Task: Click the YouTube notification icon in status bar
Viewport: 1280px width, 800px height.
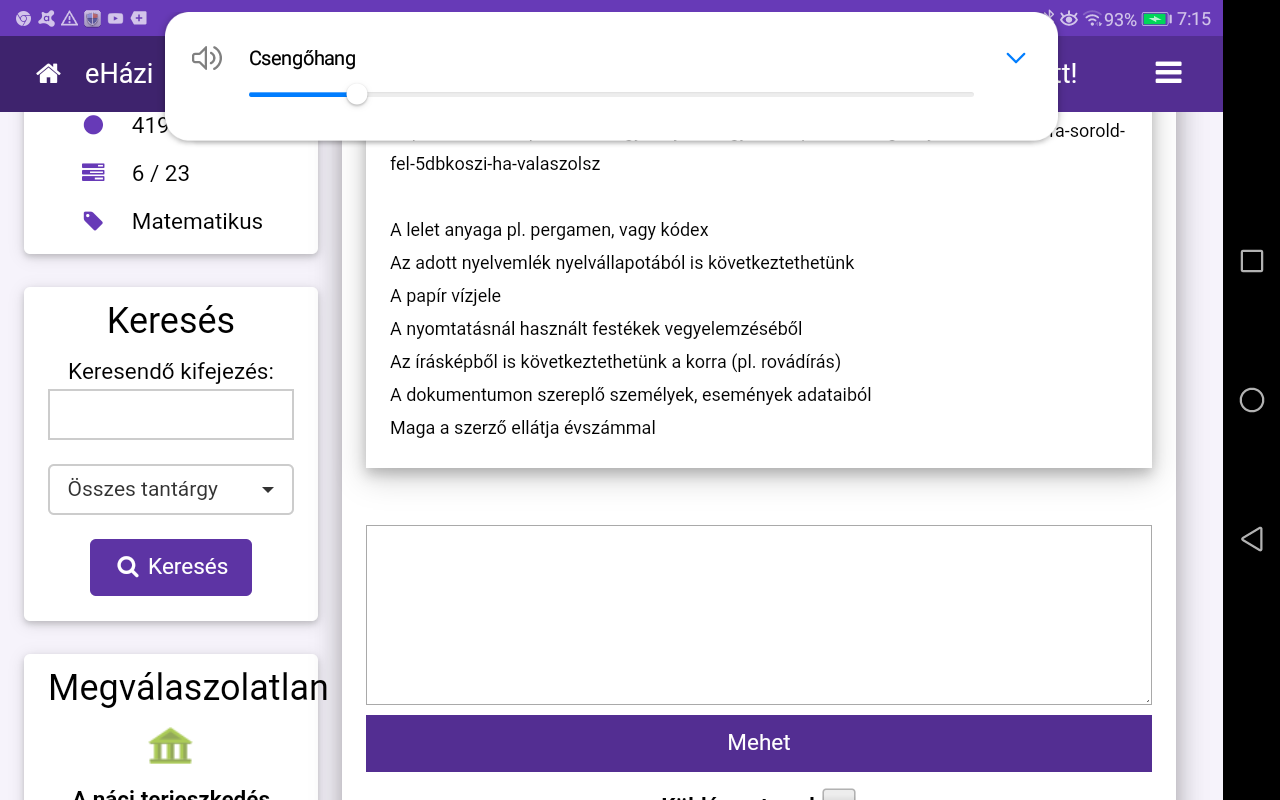Action: tap(115, 18)
